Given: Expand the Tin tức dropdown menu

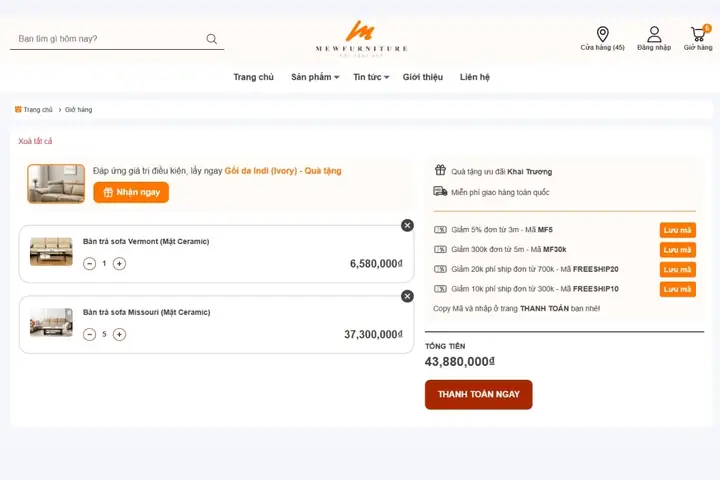Looking at the screenshot, I should click(371, 77).
